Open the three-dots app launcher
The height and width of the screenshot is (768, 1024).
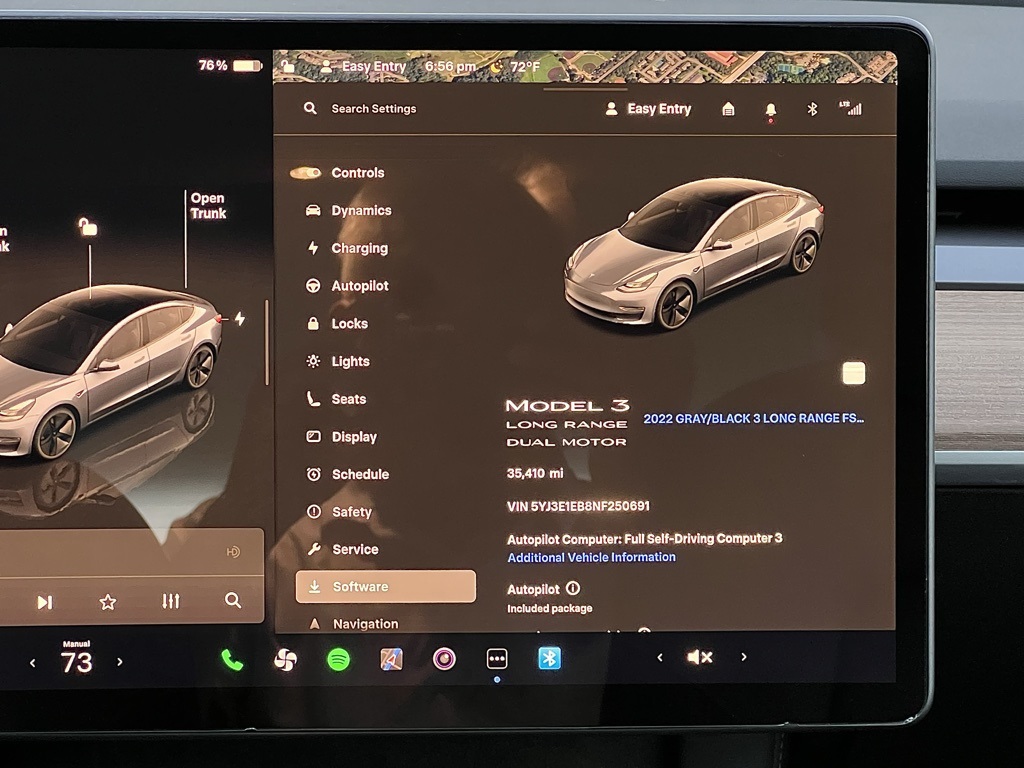point(497,658)
